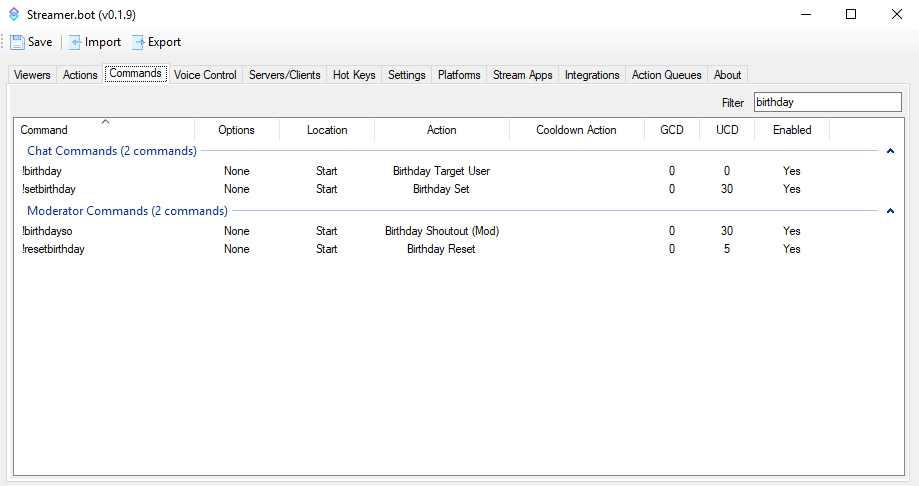
Task: Click the Birthday Target User action cell
Action: coord(441,171)
